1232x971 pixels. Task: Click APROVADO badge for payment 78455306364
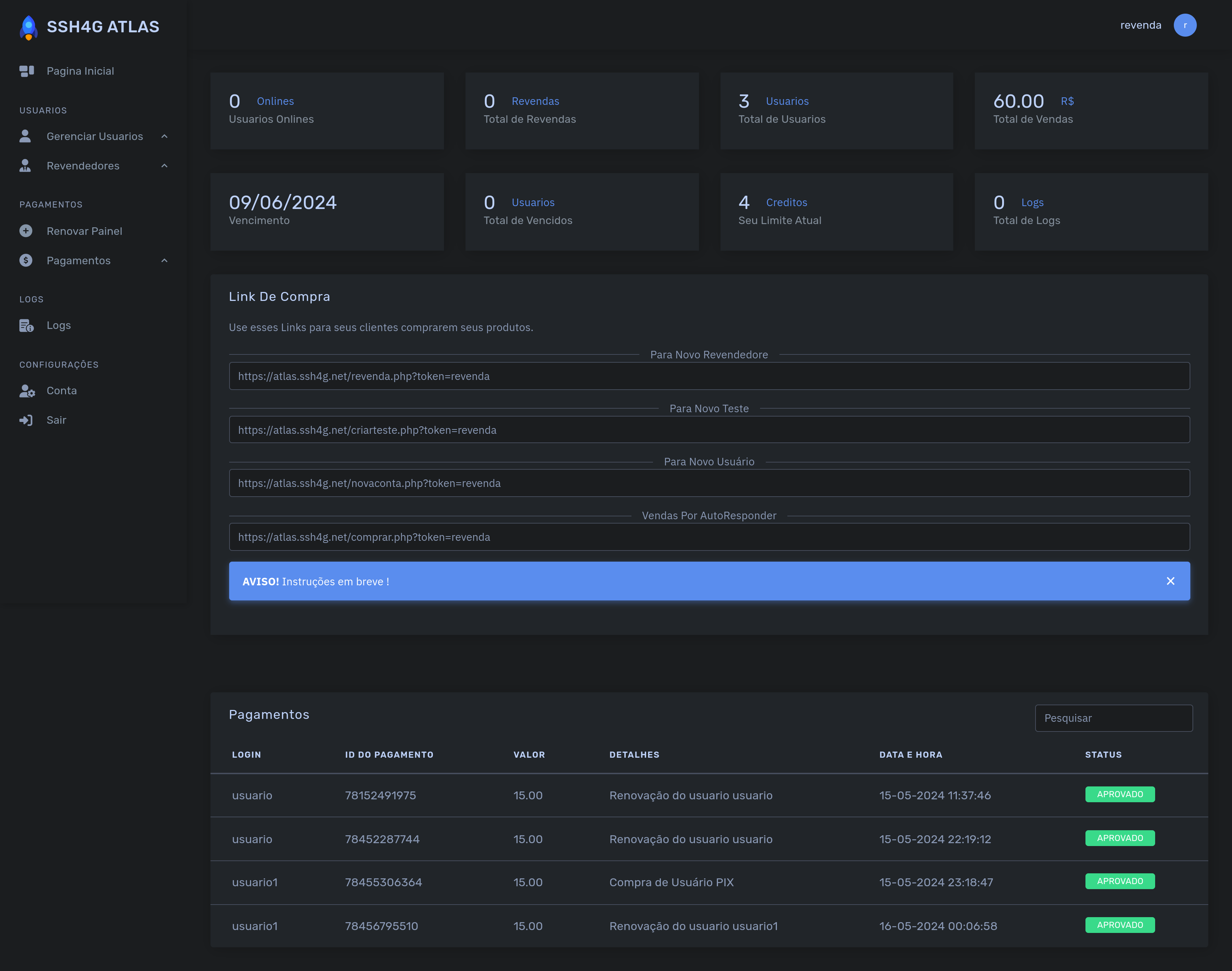click(1120, 881)
